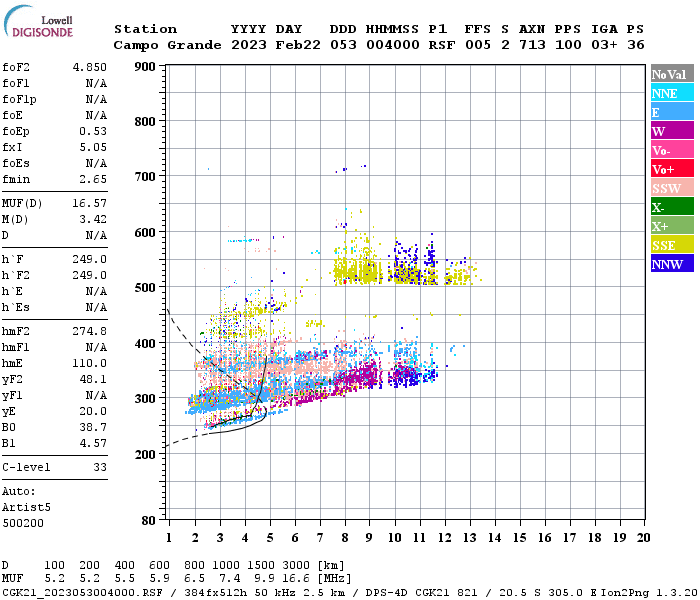Select the SSW salmon legend swatch

click(x=672, y=188)
